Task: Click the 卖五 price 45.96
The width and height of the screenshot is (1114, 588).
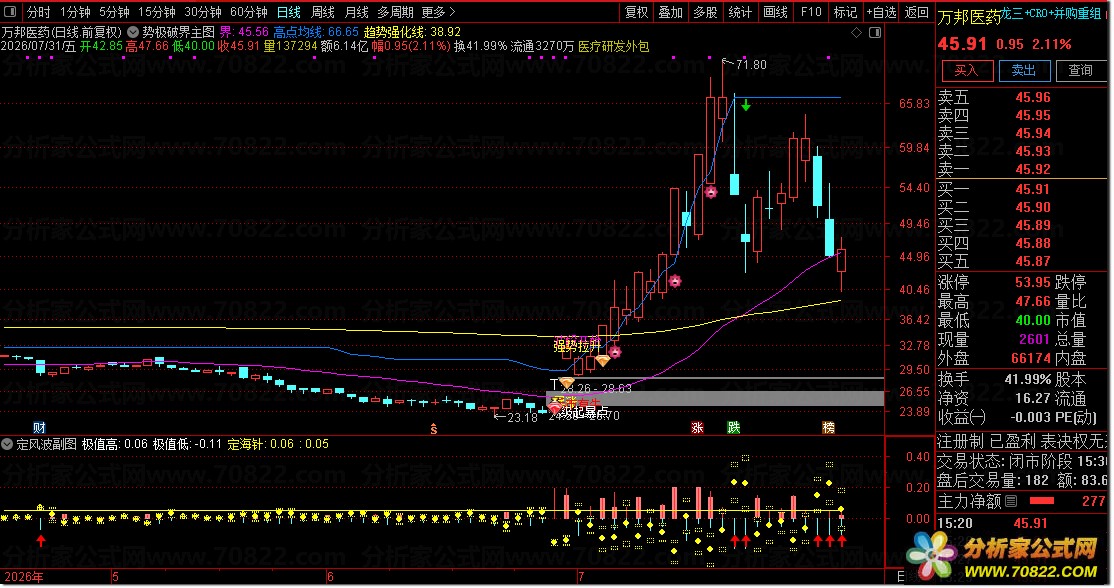Action: click(1032, 97)
